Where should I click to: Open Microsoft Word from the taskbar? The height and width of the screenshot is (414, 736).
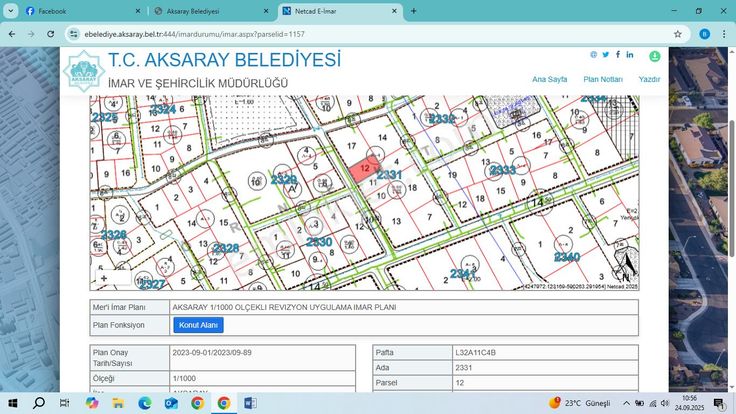250,403
